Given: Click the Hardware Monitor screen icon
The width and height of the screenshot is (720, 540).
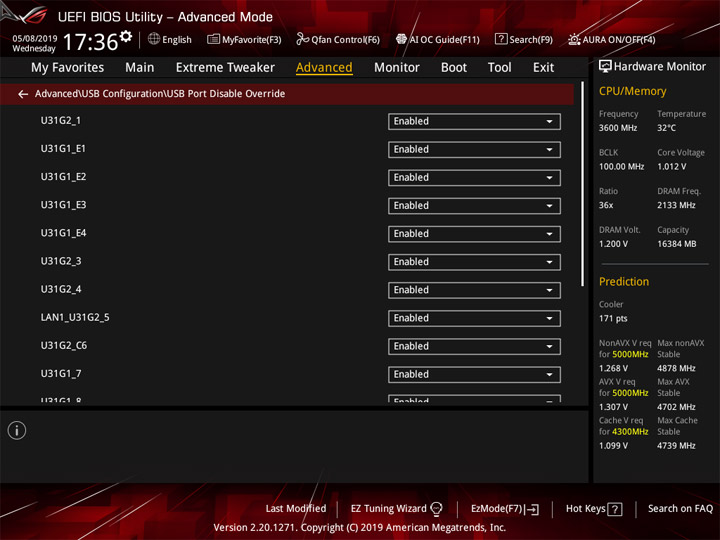Looking at the screenshot, I should click(x=605, y=67).
